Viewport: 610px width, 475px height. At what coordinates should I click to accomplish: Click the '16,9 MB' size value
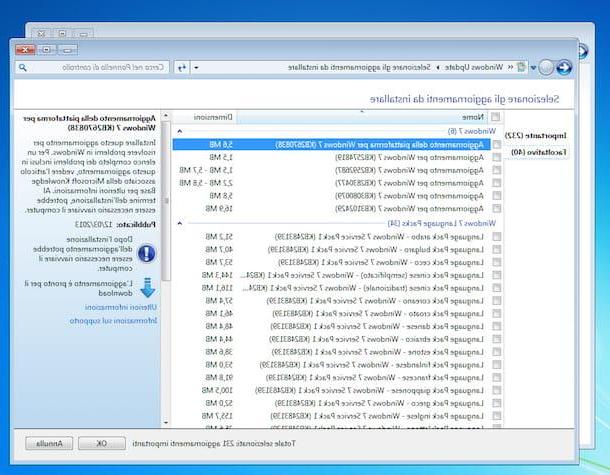(219, 209)
